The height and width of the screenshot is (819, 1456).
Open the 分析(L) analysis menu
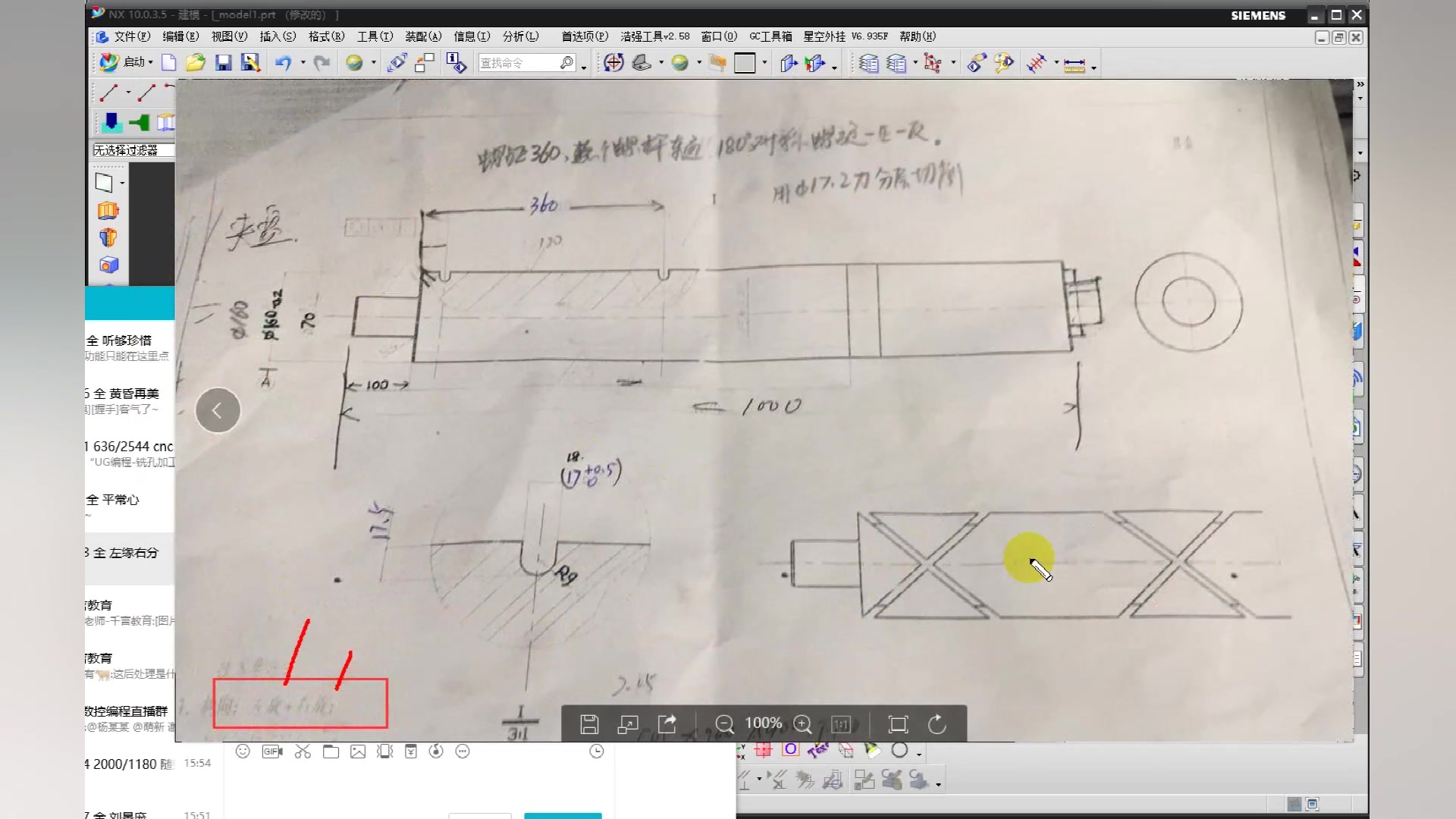click(519, 36)
